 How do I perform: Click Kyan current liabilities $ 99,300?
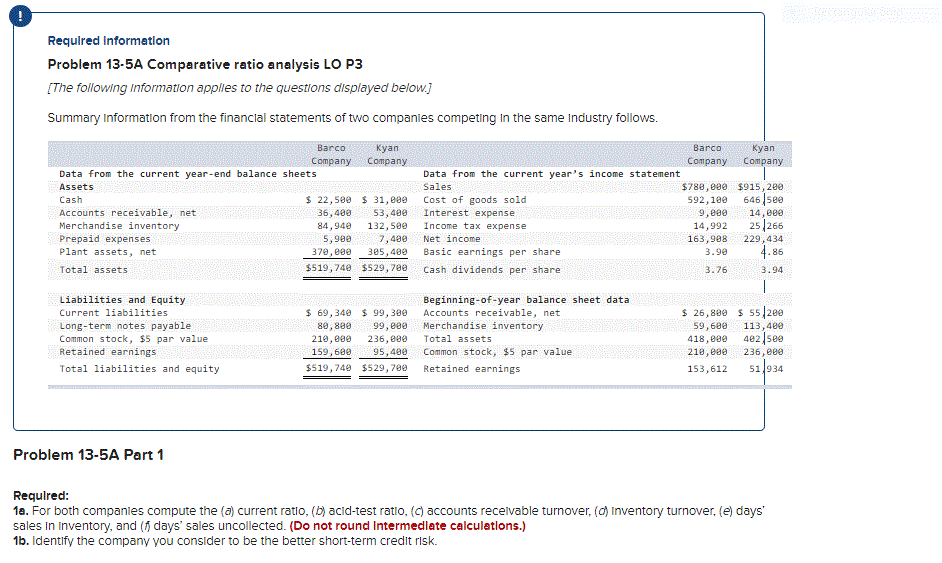pos(384,312)
